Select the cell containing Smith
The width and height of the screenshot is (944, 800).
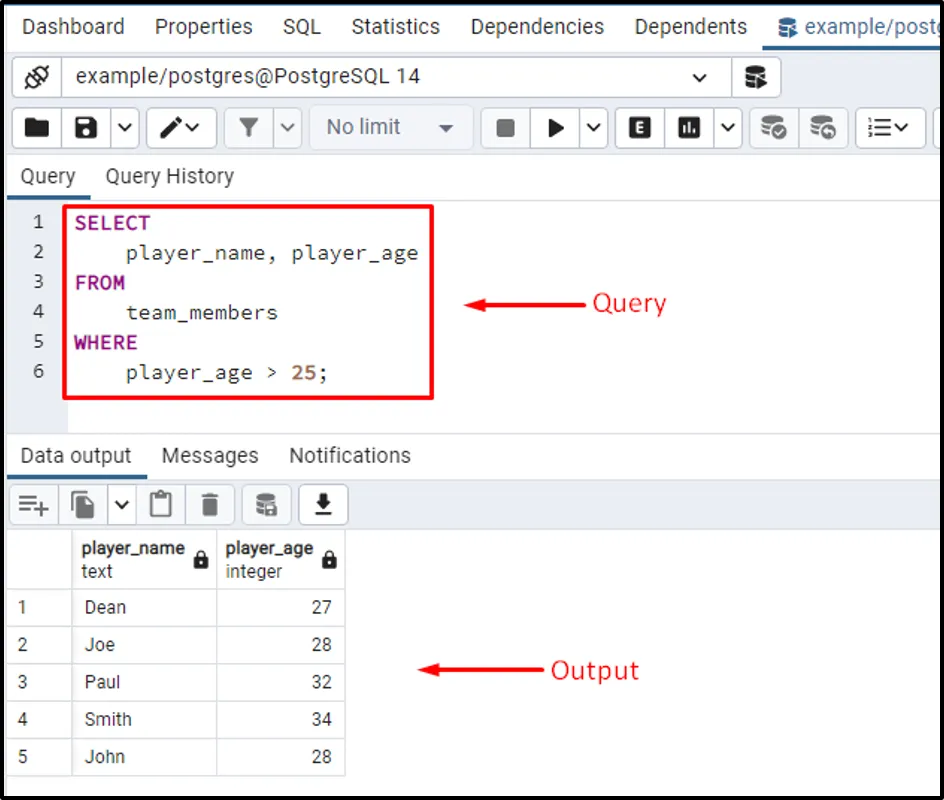pyautogui.click(x=108, y=719)
